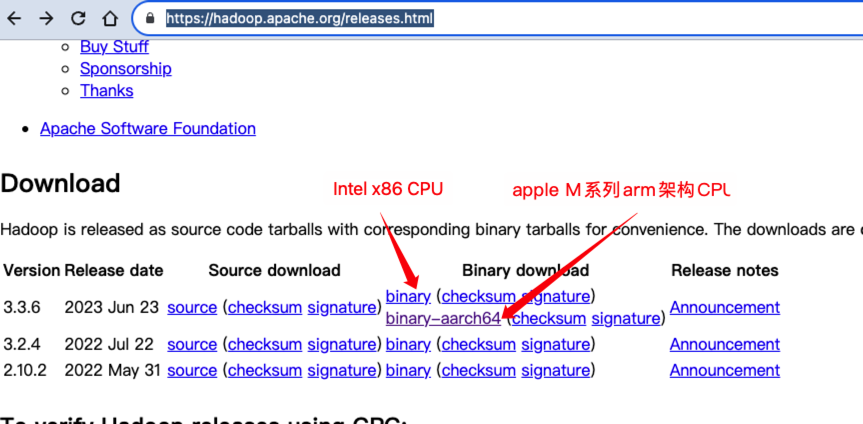Image resolution: width=863 pixels, height=424 pixels.
Task: Open source checksum for 3.3.6
Action: click(265, 307)
